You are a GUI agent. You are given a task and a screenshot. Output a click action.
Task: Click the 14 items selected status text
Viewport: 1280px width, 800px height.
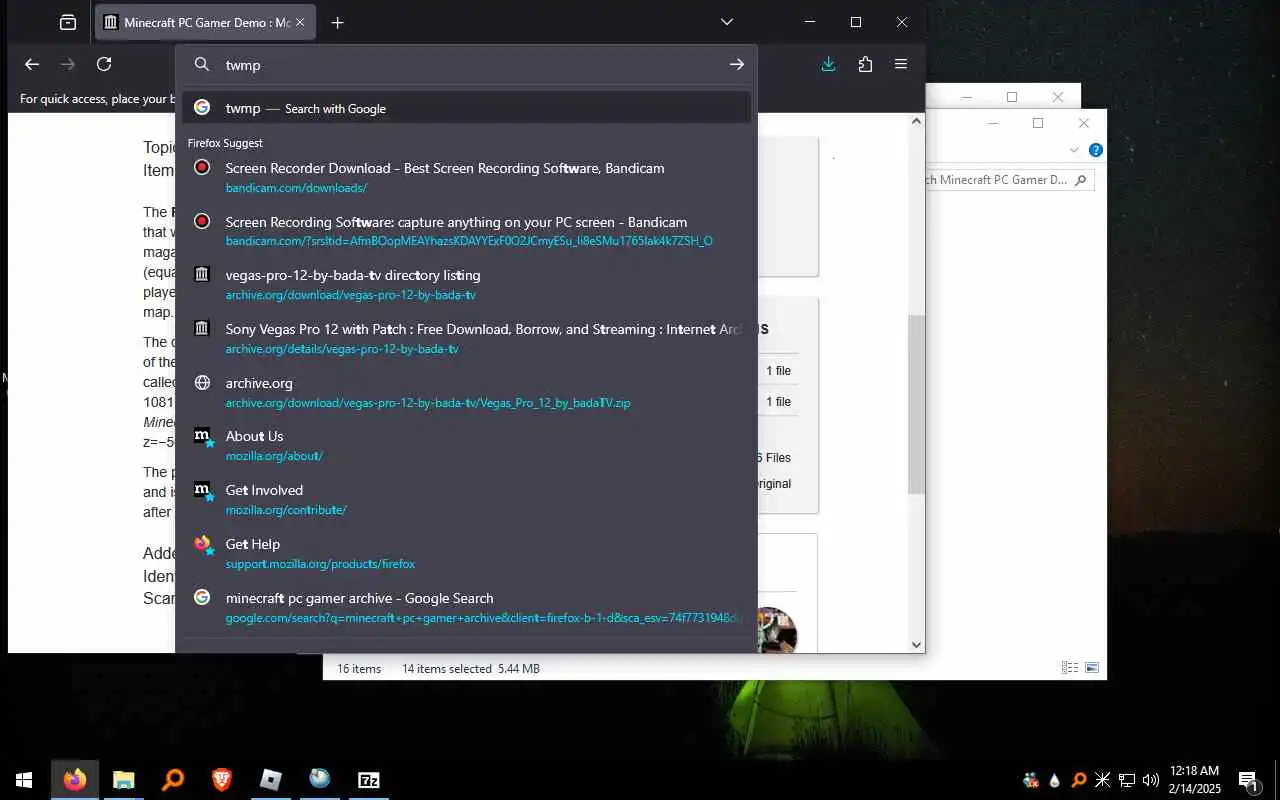pos(447,669)
